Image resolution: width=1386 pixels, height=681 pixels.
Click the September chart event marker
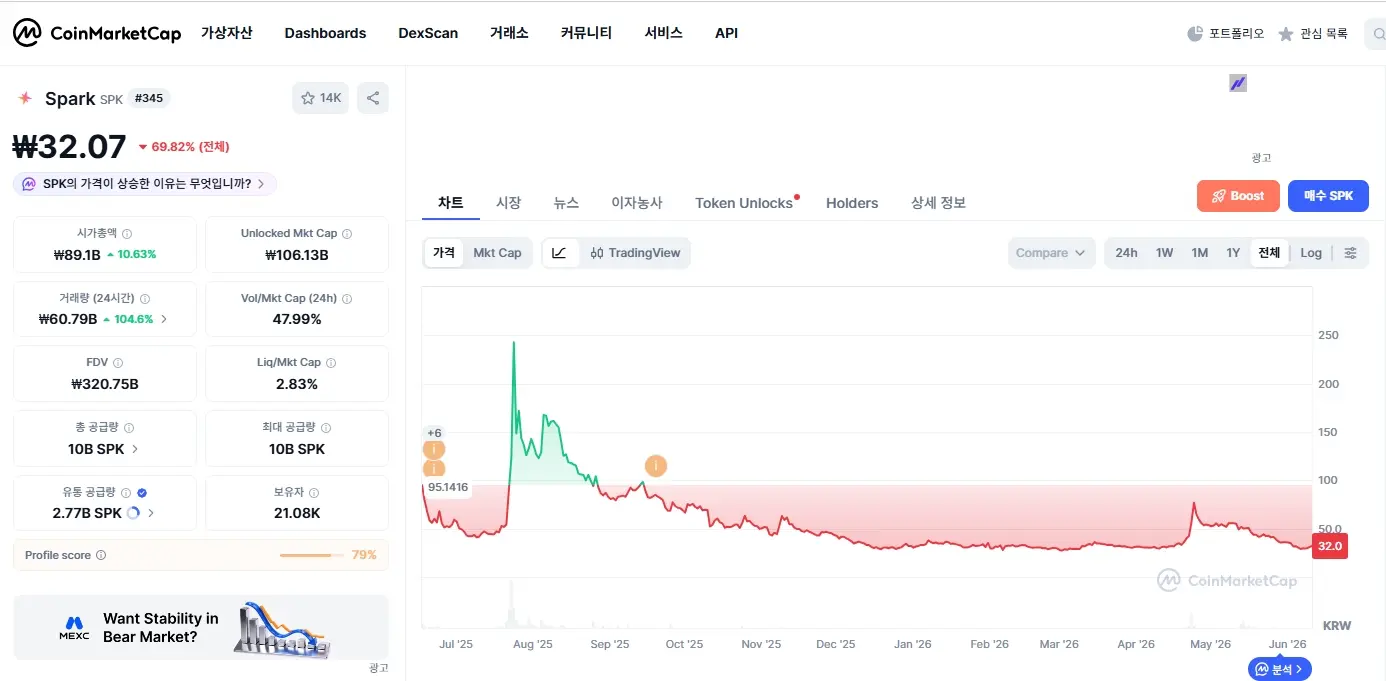(656, 466)
